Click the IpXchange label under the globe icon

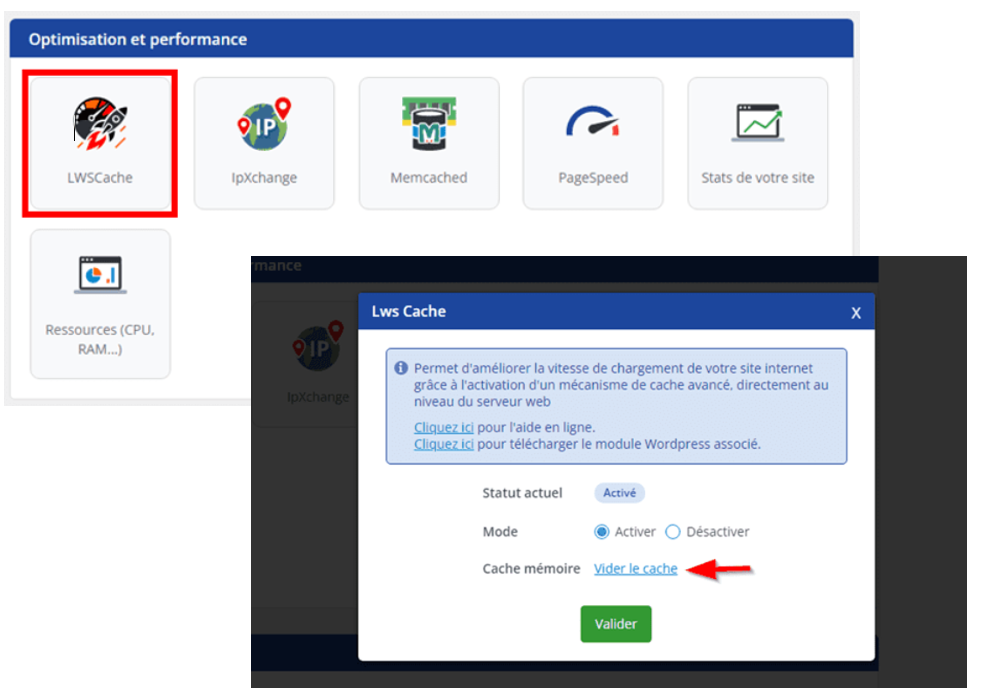264,178
